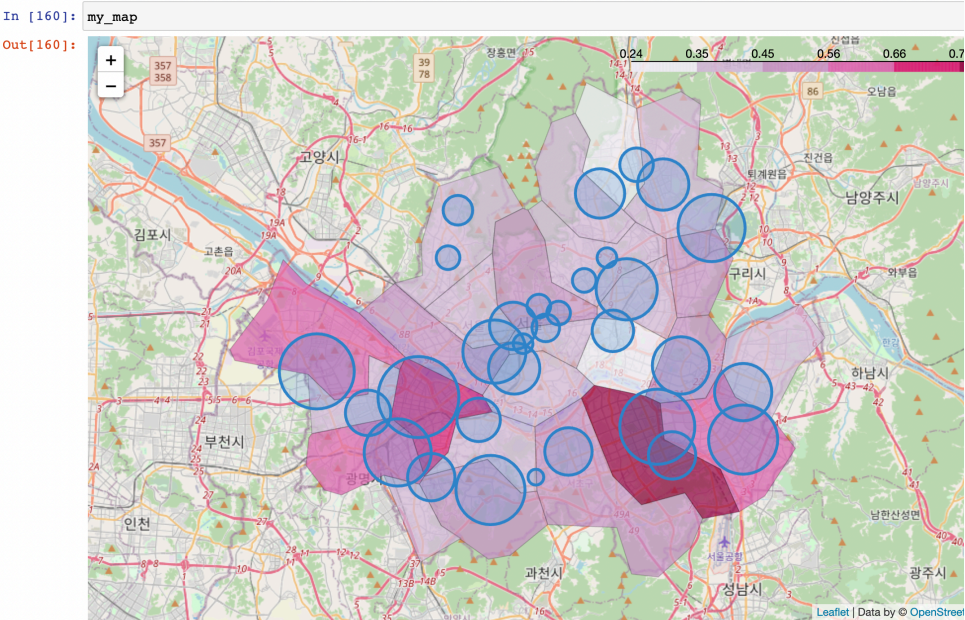Click the lightest legend segment near 0.24
Screen dimensions: 965x620
pyautogui.click(x=664, y=66)
